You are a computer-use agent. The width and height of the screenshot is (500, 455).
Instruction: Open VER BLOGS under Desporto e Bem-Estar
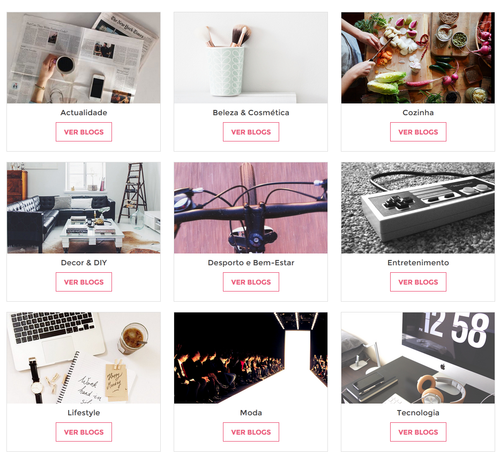pos(251,282)
